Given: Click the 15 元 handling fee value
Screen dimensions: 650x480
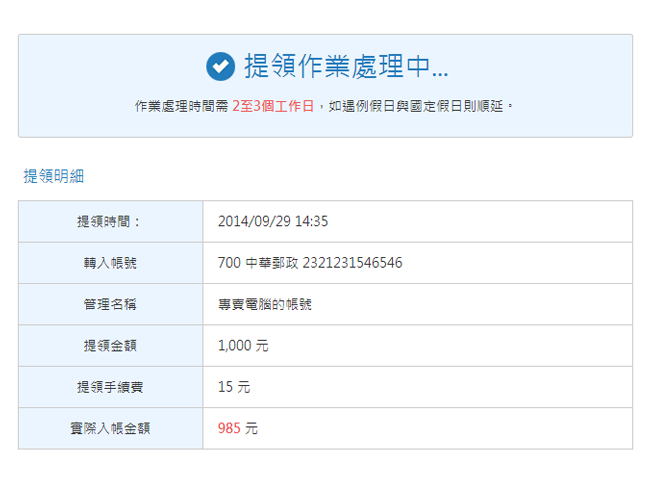Looking at the screenshot, I should [234, 387].
